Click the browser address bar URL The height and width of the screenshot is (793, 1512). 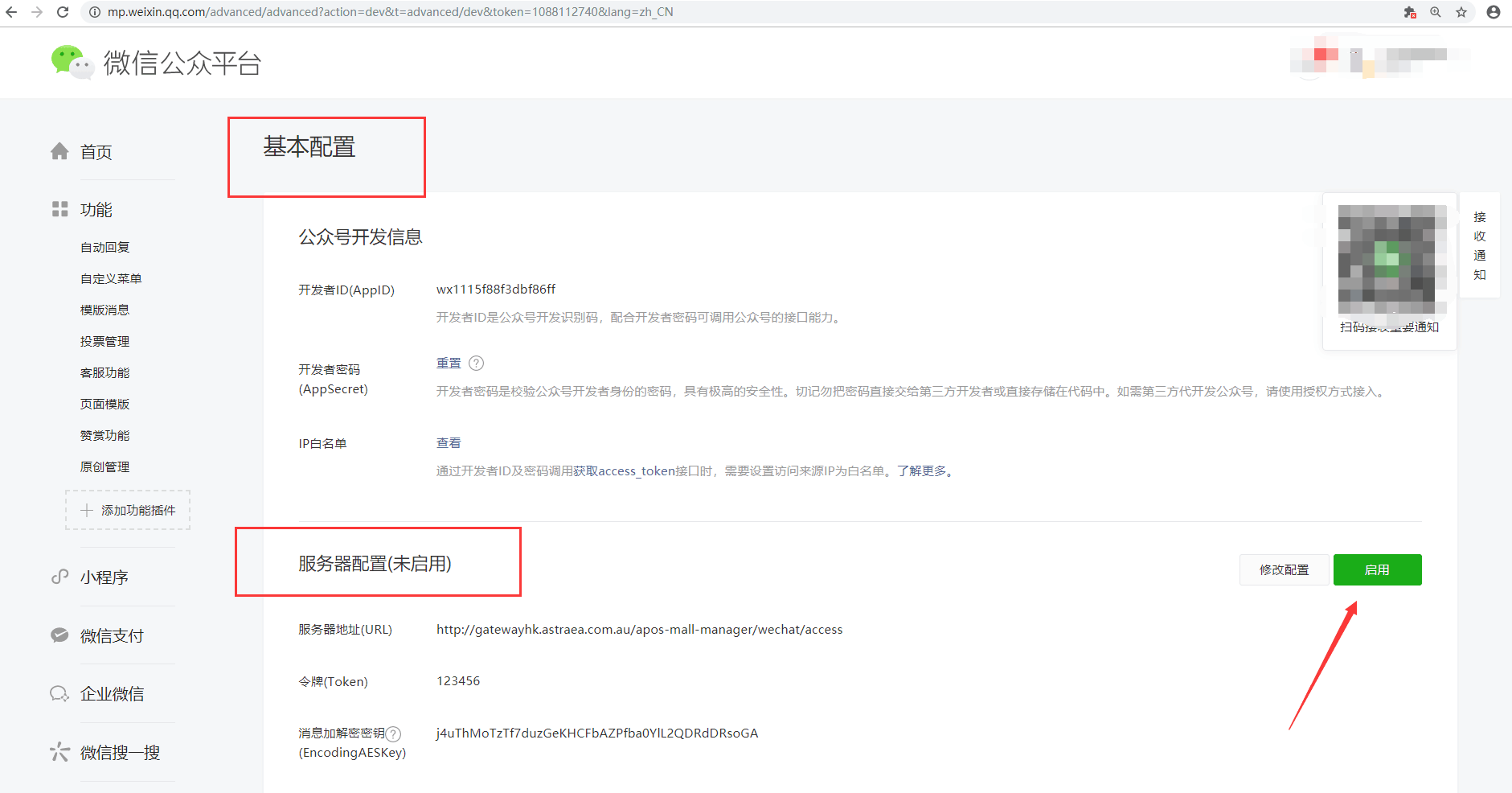coord(391,12)
